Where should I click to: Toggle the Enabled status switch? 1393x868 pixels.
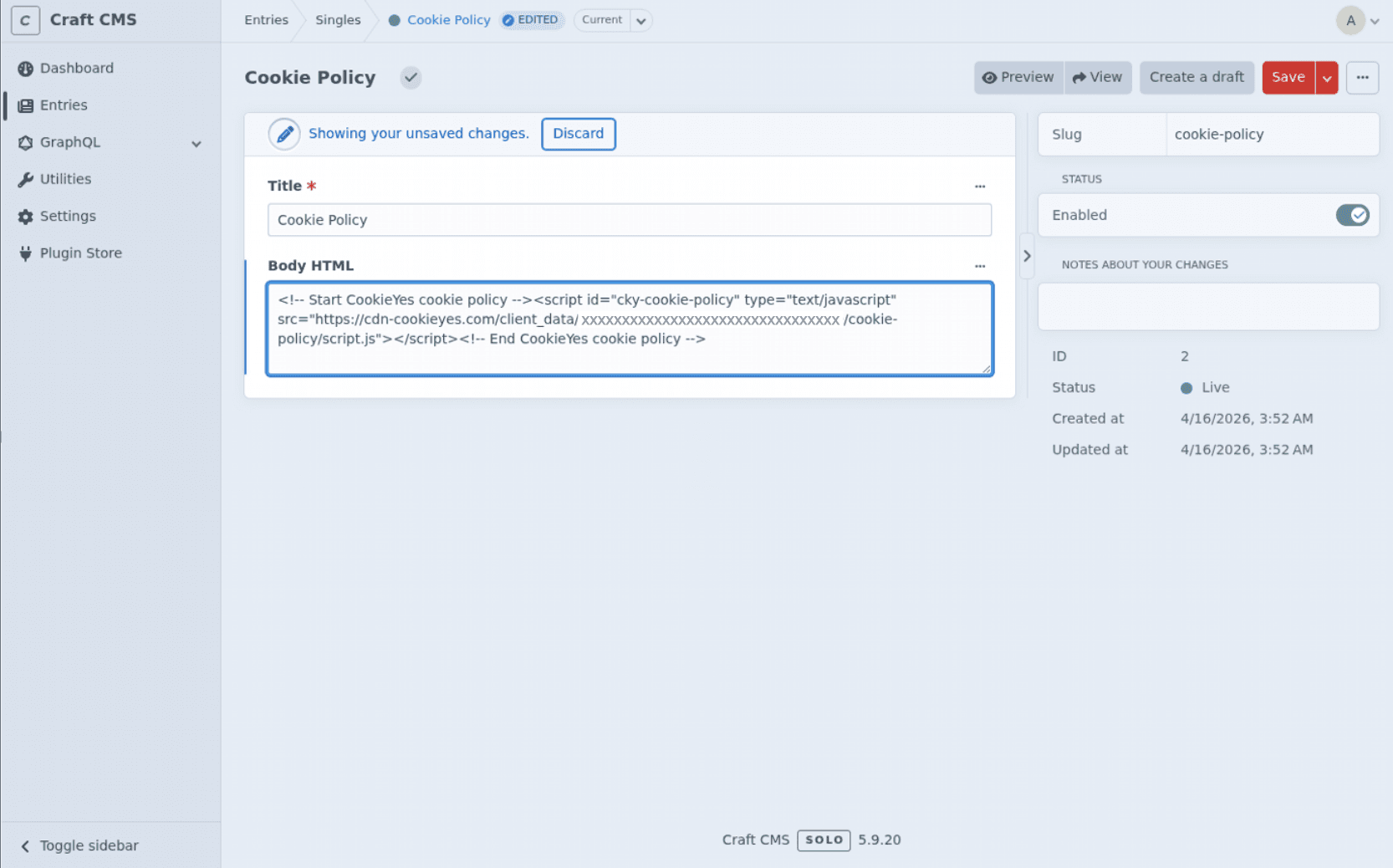pos(1352,215)
